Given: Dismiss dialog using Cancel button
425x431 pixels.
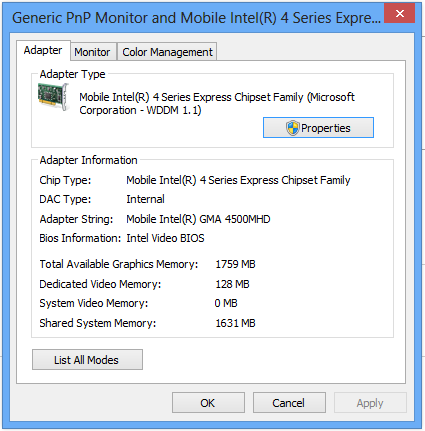Looking at the screenshot, I should [289, 403].
